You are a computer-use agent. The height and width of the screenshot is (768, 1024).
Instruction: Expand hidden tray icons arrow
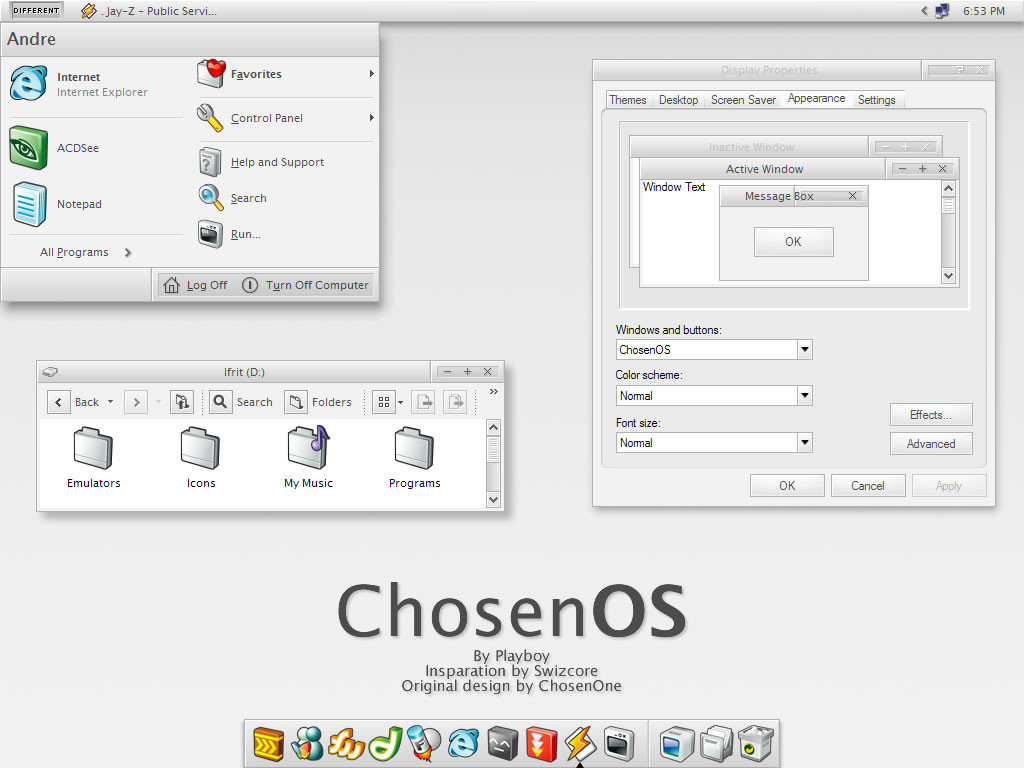[924, 10]
